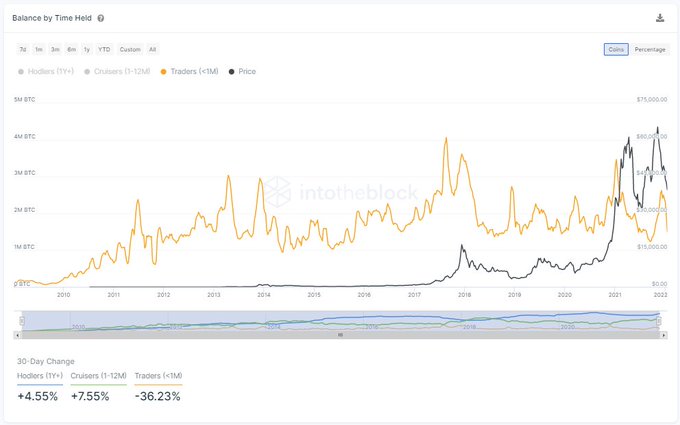Show the All time range
This screenshot has width=680, height=425.
pyautogui.click(x=152, y=49)
